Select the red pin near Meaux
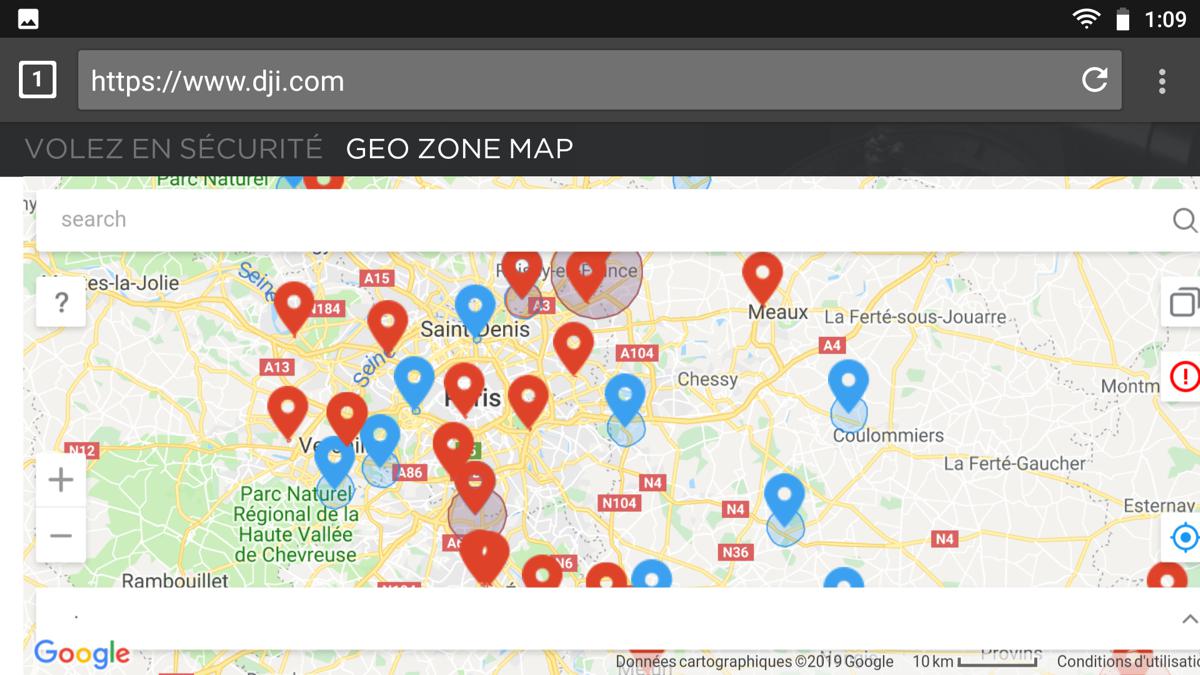The height and width of the screenshot is (675, 1200). (762, 276)
